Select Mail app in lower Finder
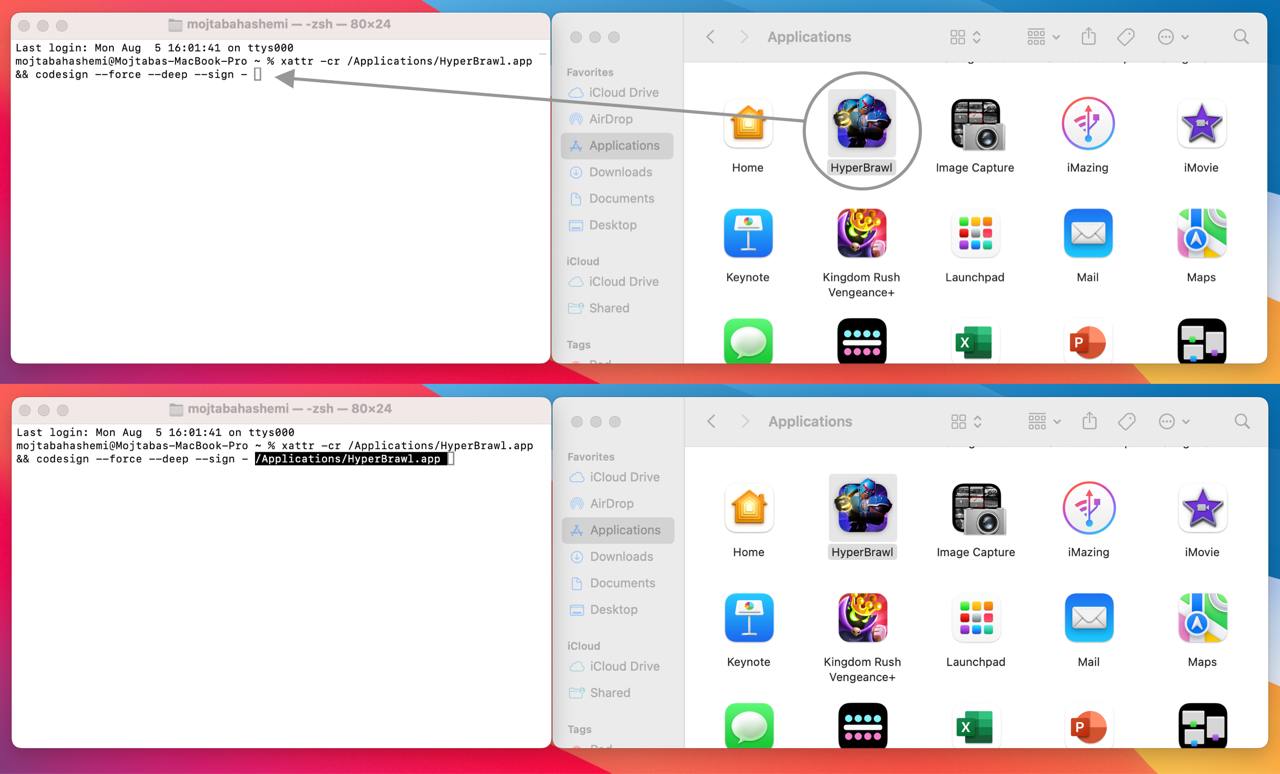Screen dimensions: 1280x774 click(x=1089, y=618)
